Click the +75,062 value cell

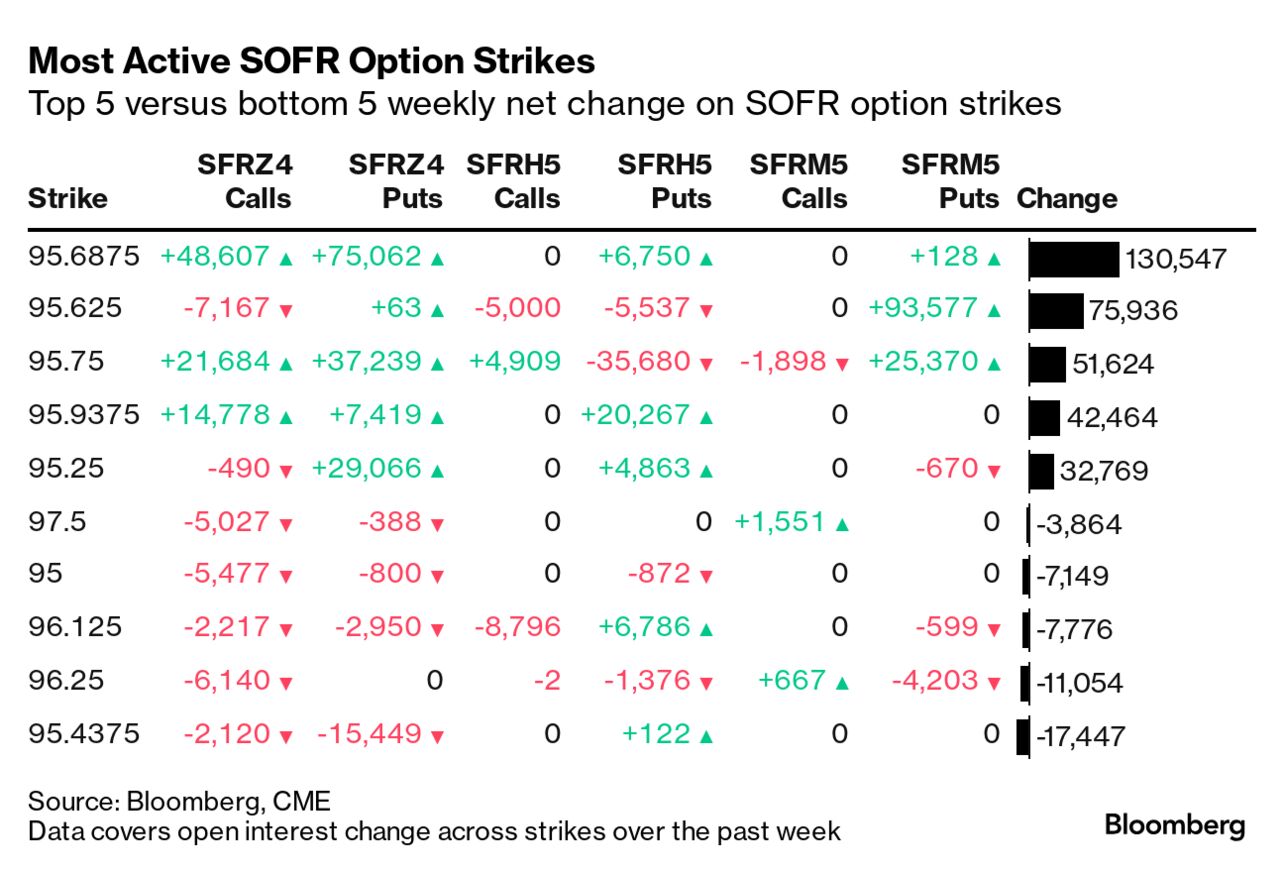(x=366, y=257)
